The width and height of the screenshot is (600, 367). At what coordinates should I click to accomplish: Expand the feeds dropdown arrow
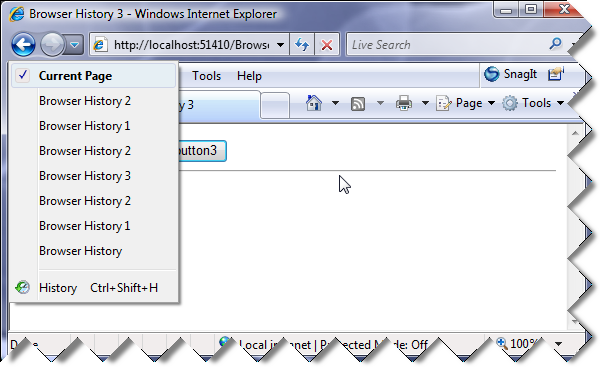[x=380, y=103]
